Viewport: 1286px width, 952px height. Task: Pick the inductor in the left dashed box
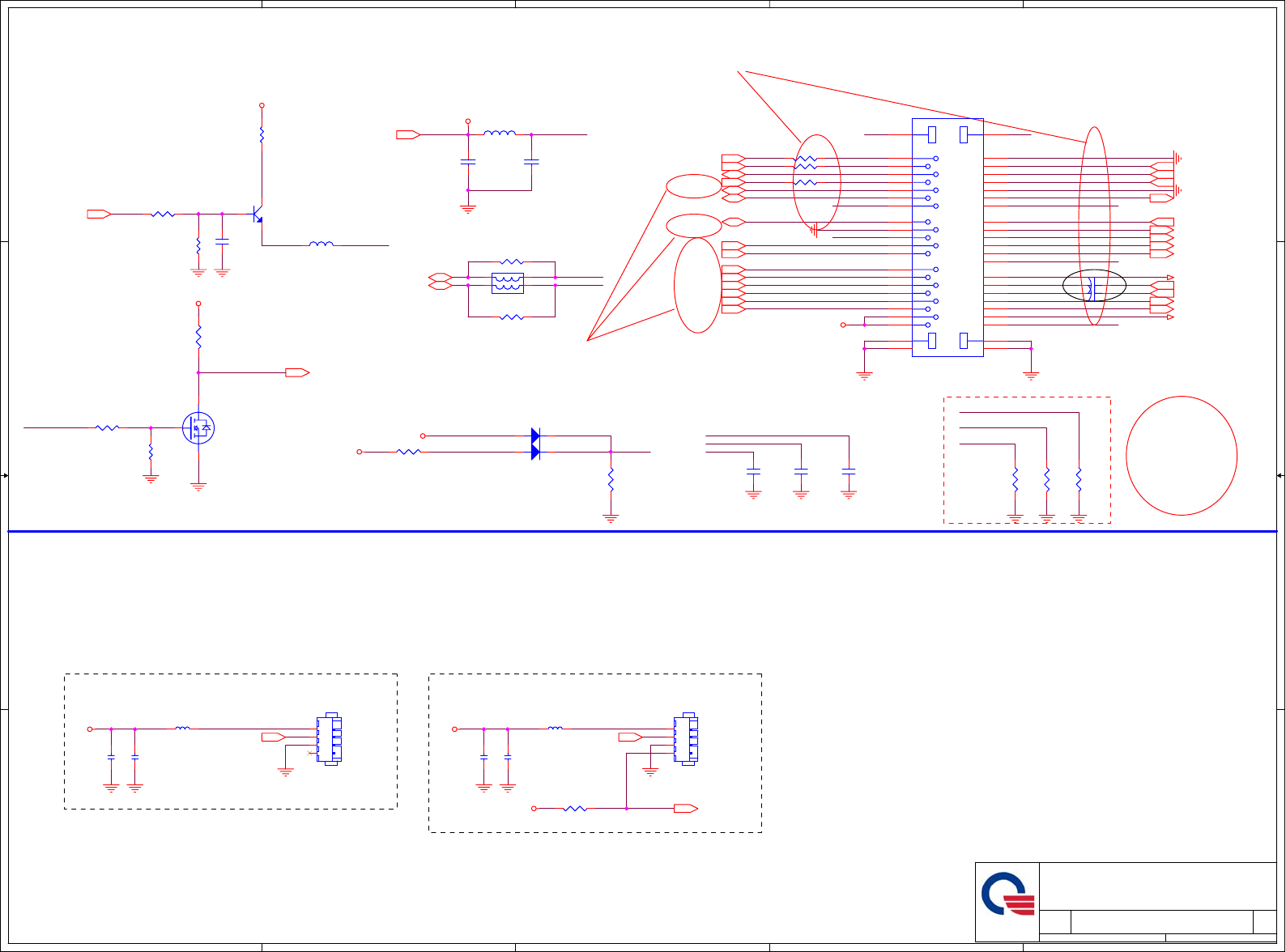point(183,729)
